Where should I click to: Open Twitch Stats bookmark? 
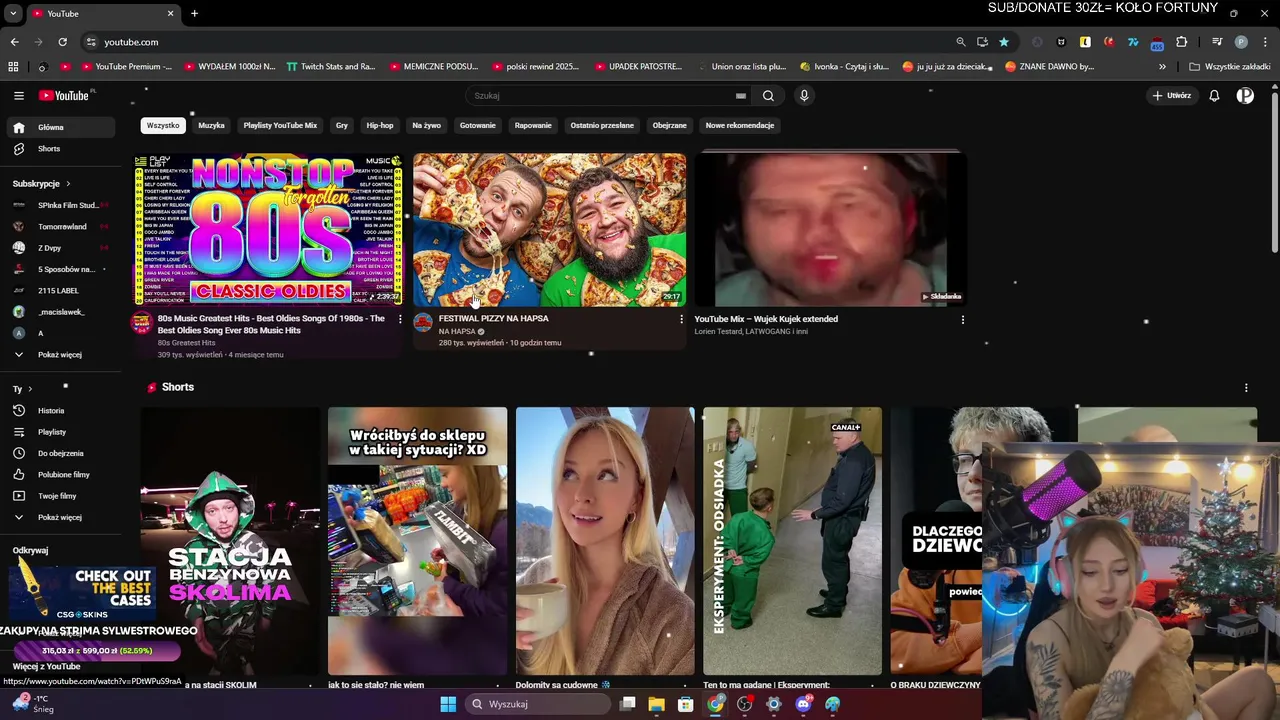330,67
